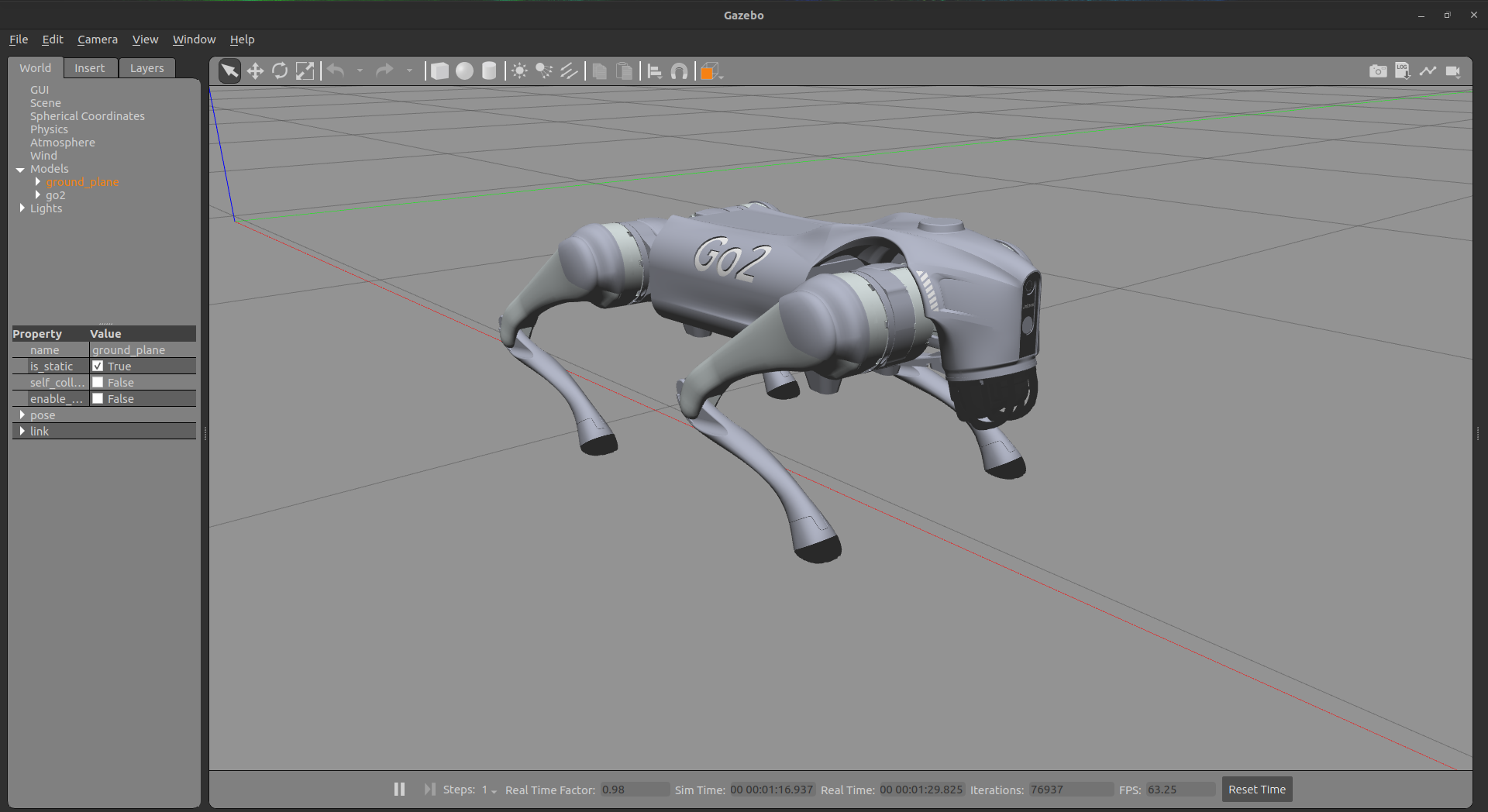Open the Window menu
This screenshot has width=1488, height=812.
pos(194,40)
